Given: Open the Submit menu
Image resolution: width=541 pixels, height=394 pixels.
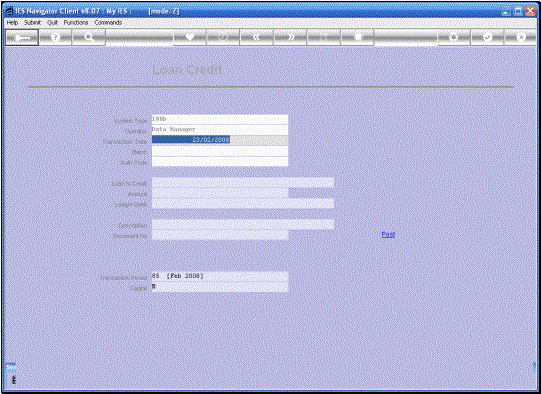Looking at the screenshot, I should click(x=32, y=22).
